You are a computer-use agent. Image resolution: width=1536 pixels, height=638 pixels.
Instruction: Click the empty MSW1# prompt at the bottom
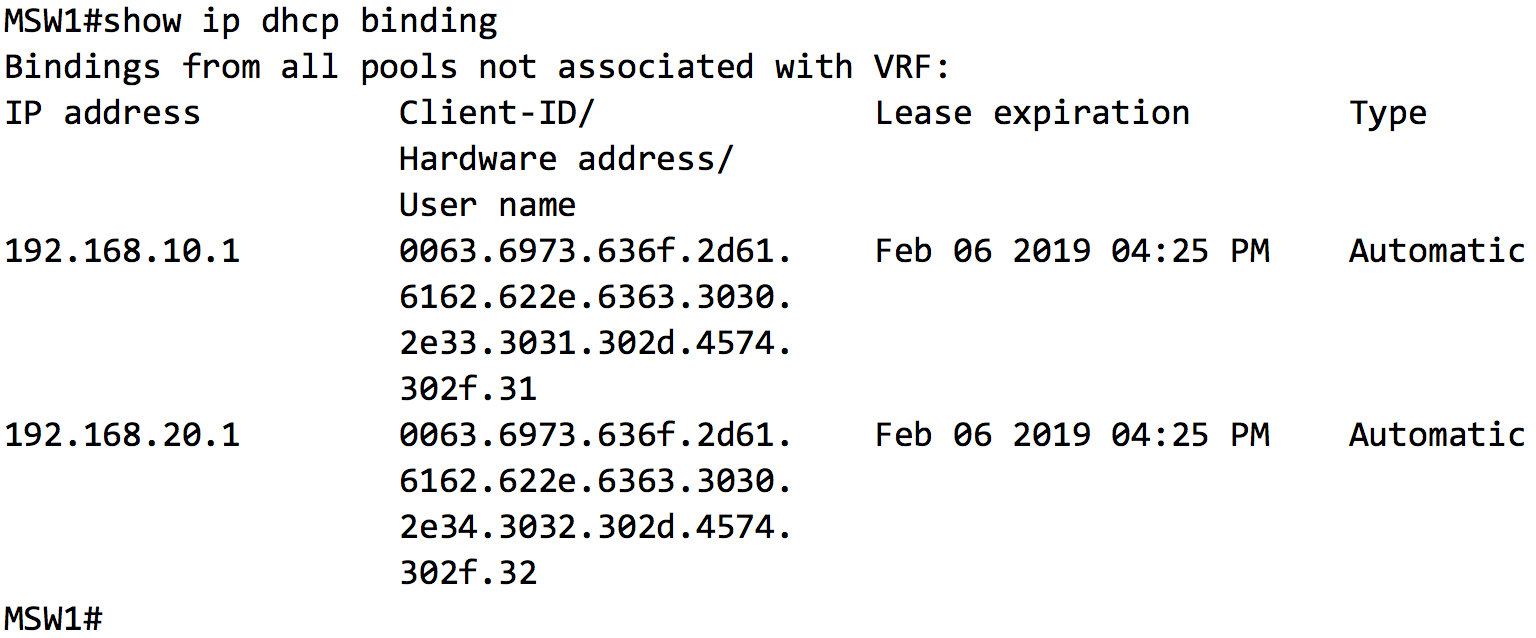click(53, 617)
